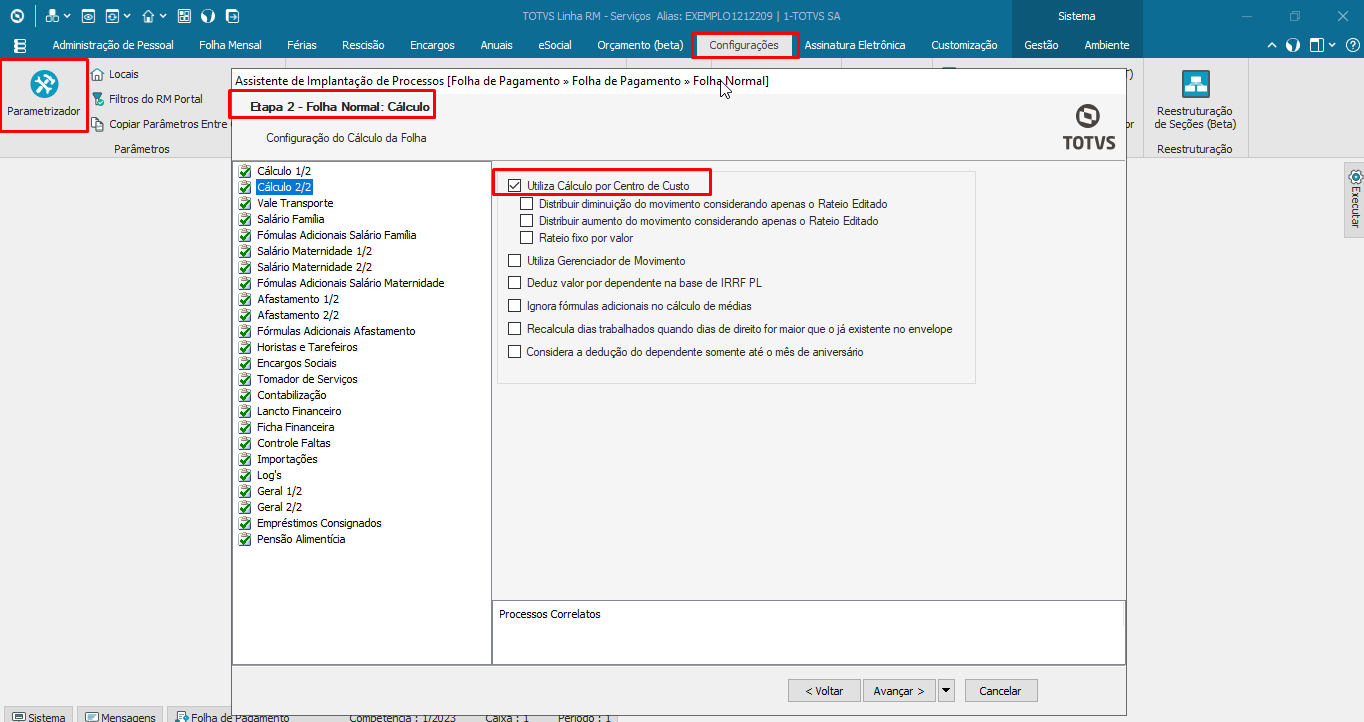This screenshot has width=1364, height=722.
Task: Check Distribuir diminuição do movimento option
Action: (x=527, y=204)
